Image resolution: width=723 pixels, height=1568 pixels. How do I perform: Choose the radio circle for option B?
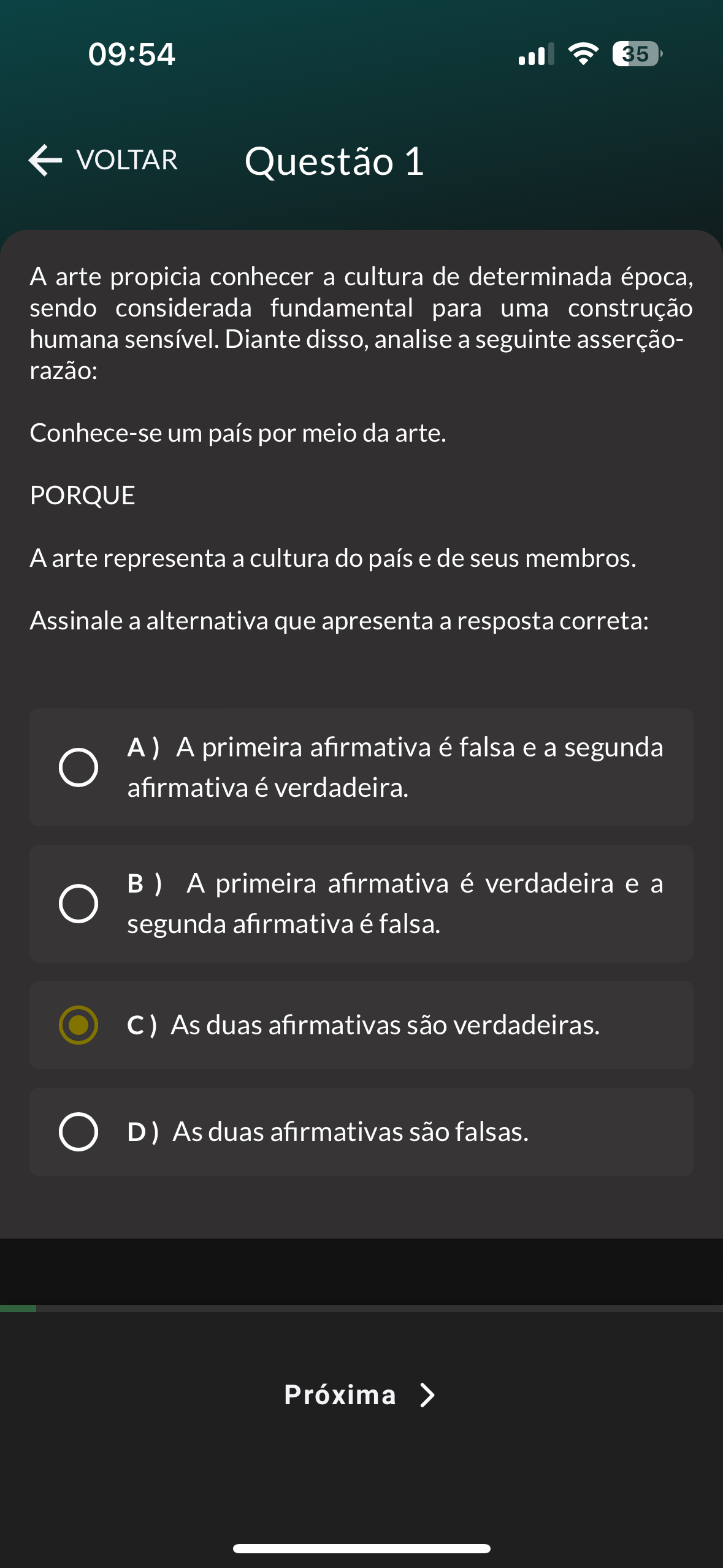coord(78,903)
